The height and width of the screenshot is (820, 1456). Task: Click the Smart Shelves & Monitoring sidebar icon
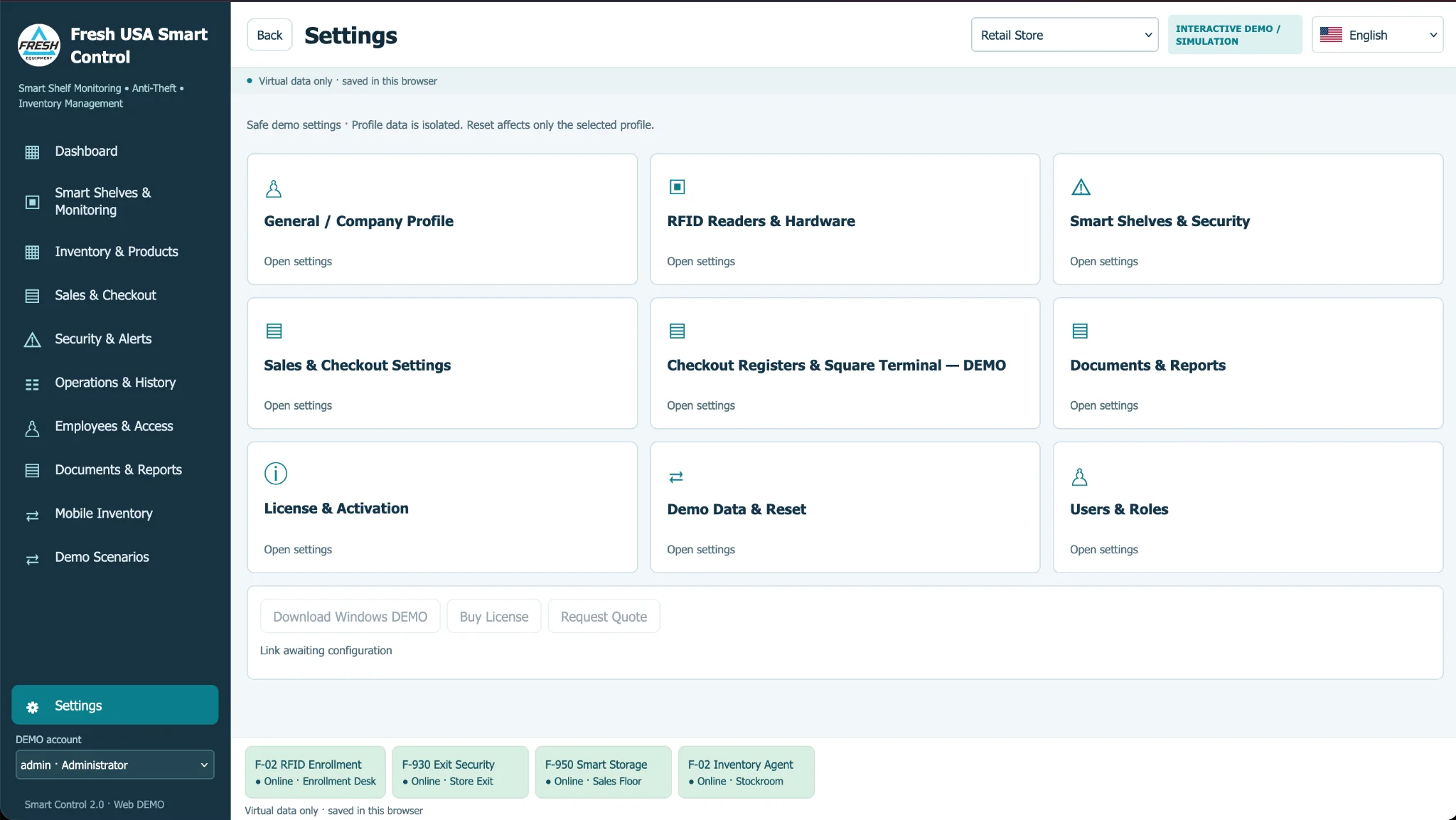32,202
